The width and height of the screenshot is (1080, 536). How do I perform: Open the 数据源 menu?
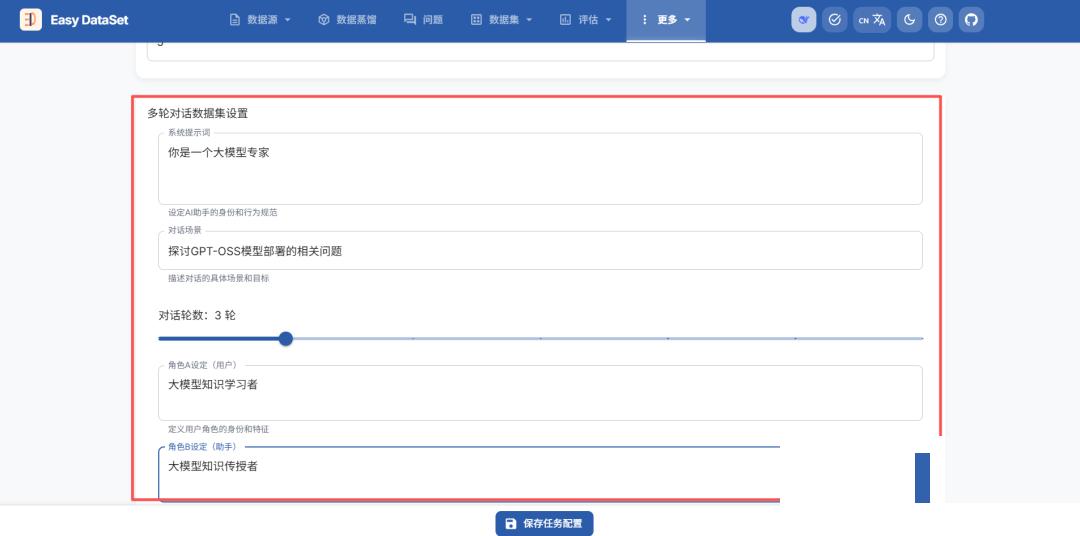click(260, 20)
